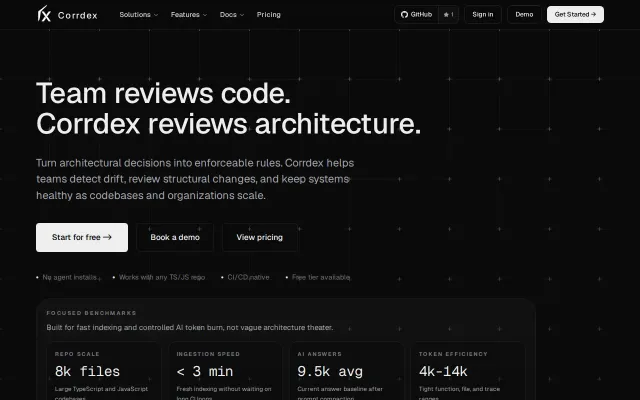This screenshot has height=400, width=640.
Task: Click the 'FOCUSED BENCHMARKS' heading
Action: click(x=91, y=313)
